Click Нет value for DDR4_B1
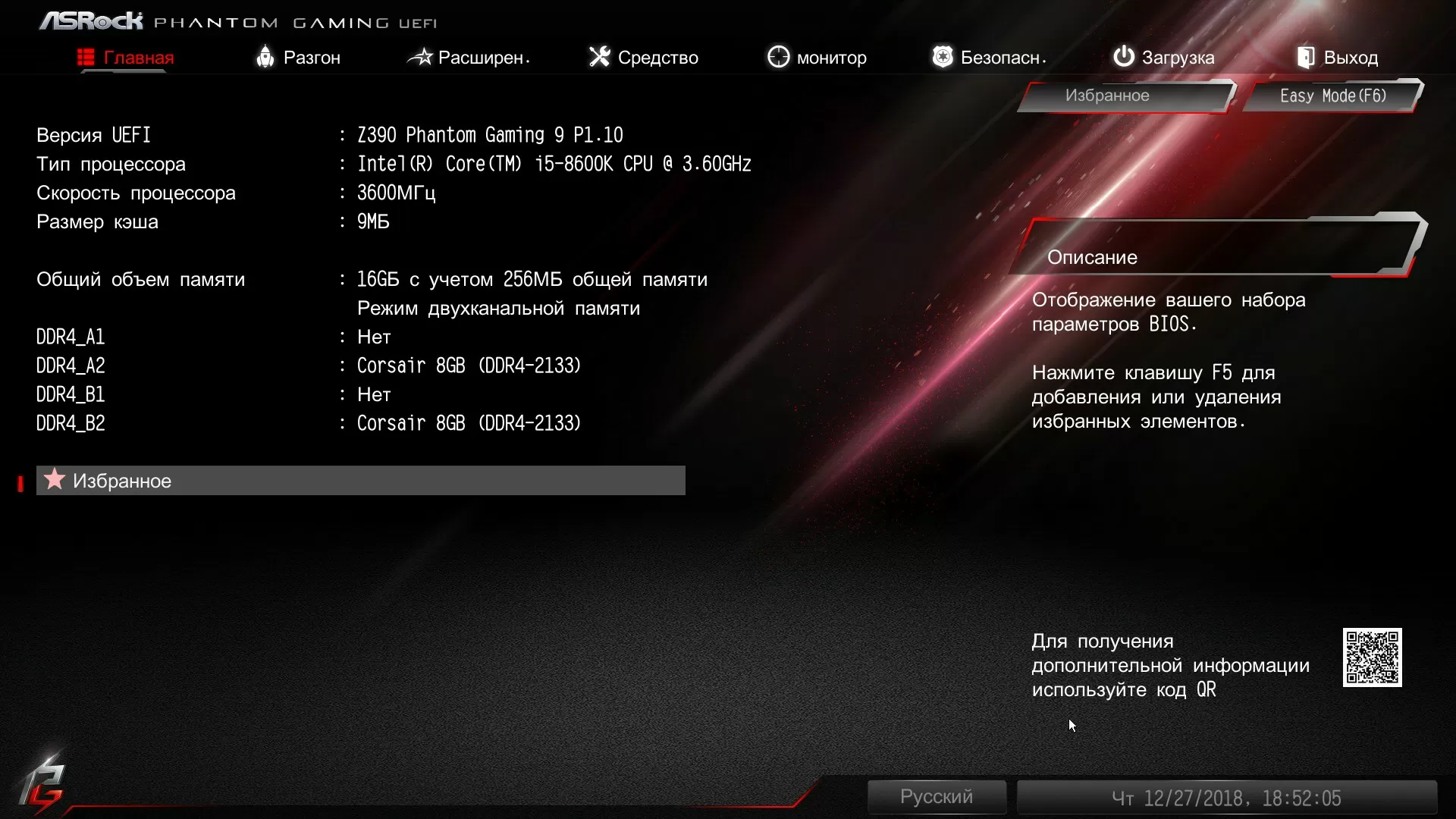Image resolution: width=1456 pixels, height=819 pixels. click(x=374, y=394)
